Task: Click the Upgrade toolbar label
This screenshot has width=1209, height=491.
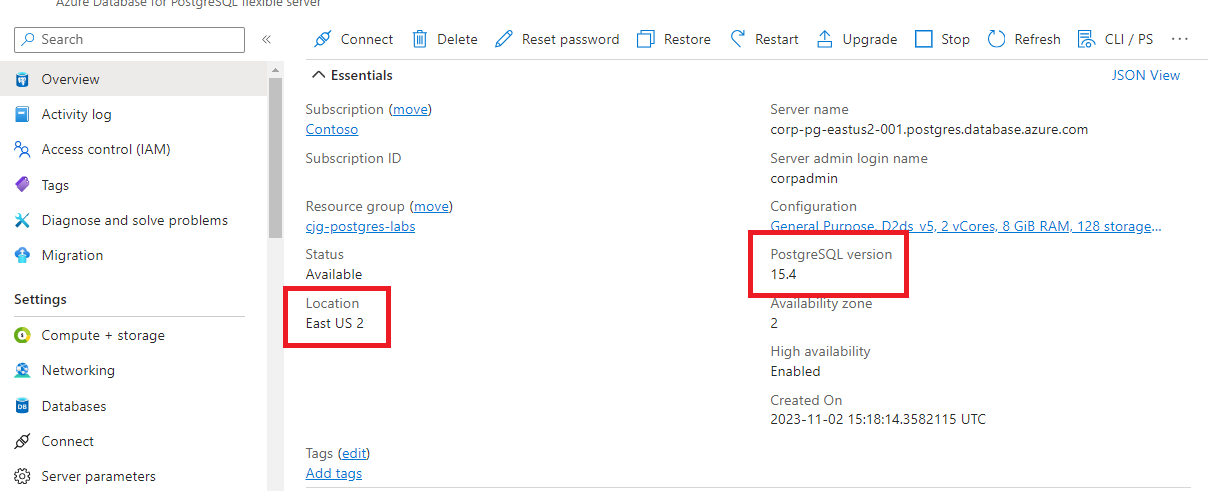Action: 870,39
